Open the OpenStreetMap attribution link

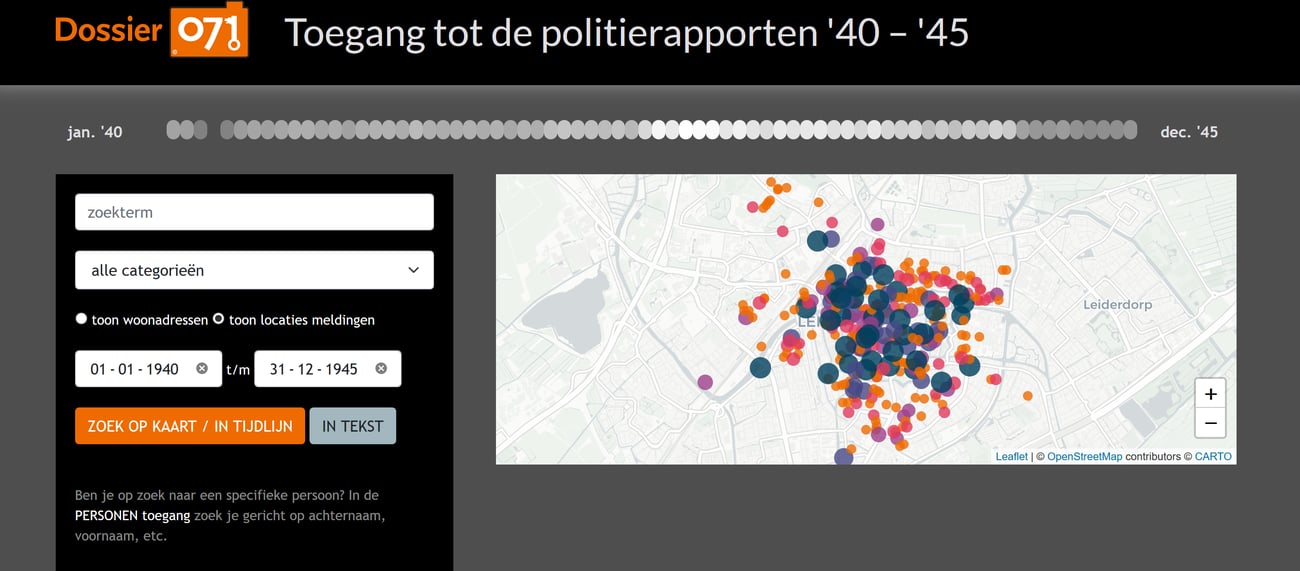1084,457
